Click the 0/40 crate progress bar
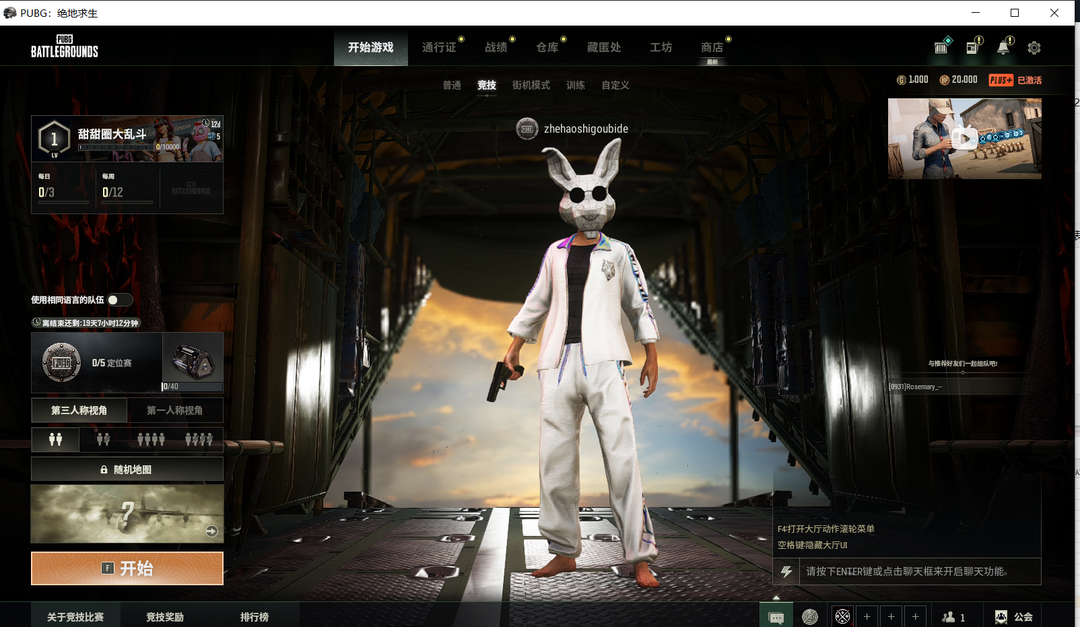The image size is (1080, 627). (192, 386)
